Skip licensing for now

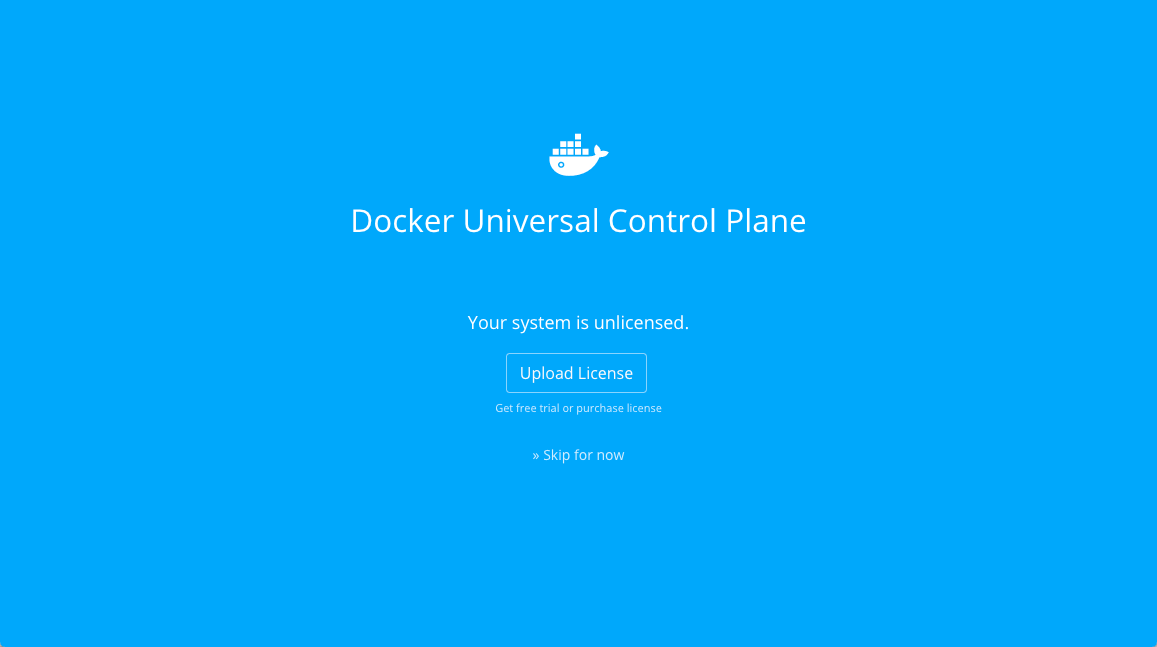pyautogui.click(x=578, y=455)
